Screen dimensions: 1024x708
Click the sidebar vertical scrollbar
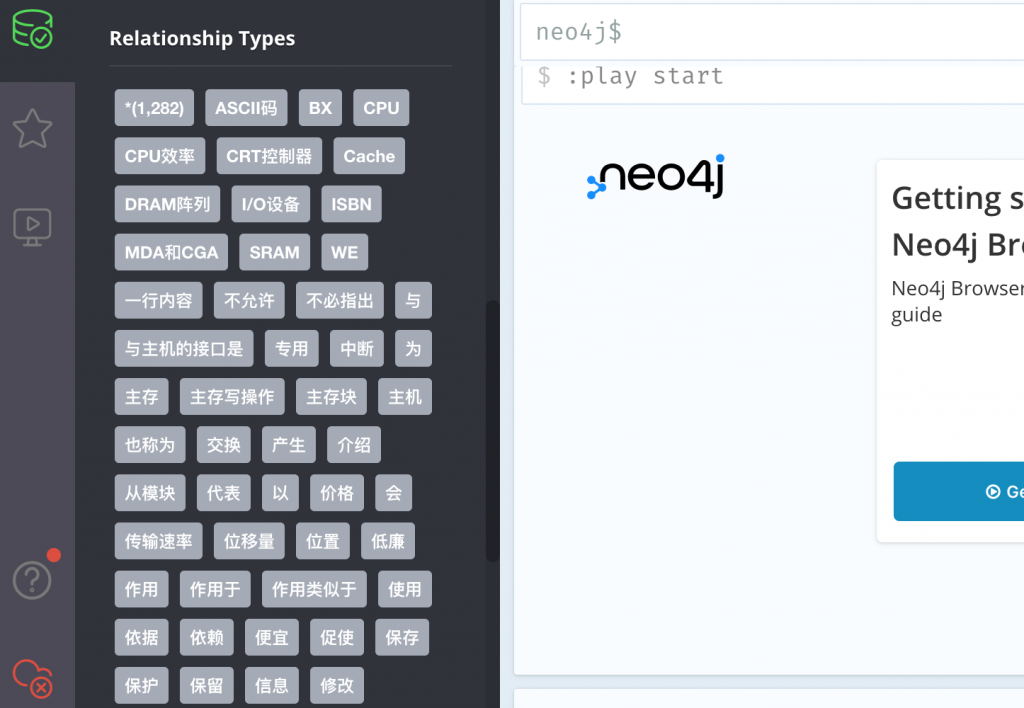click(x=492, y=431)
